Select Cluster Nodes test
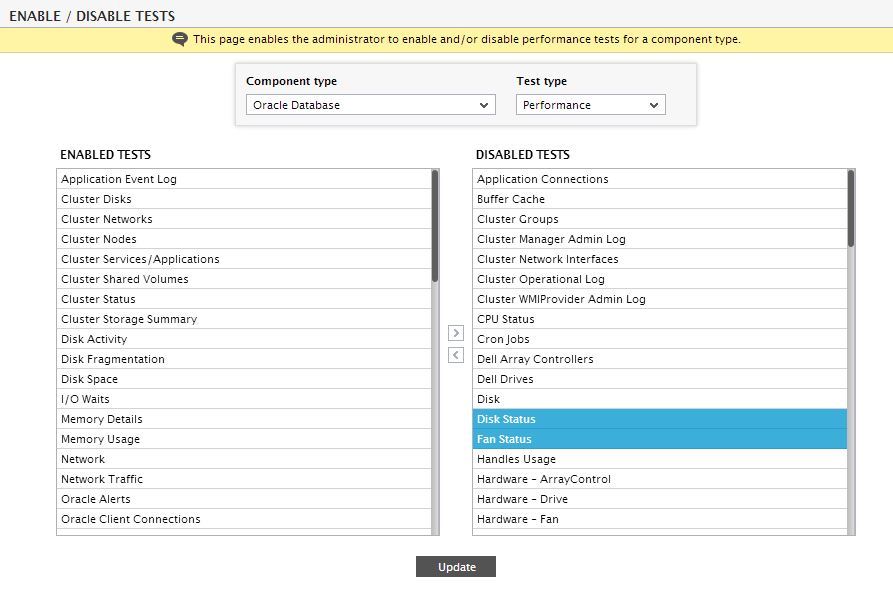This screenshot has width=893, height=593. pos(244,239)
